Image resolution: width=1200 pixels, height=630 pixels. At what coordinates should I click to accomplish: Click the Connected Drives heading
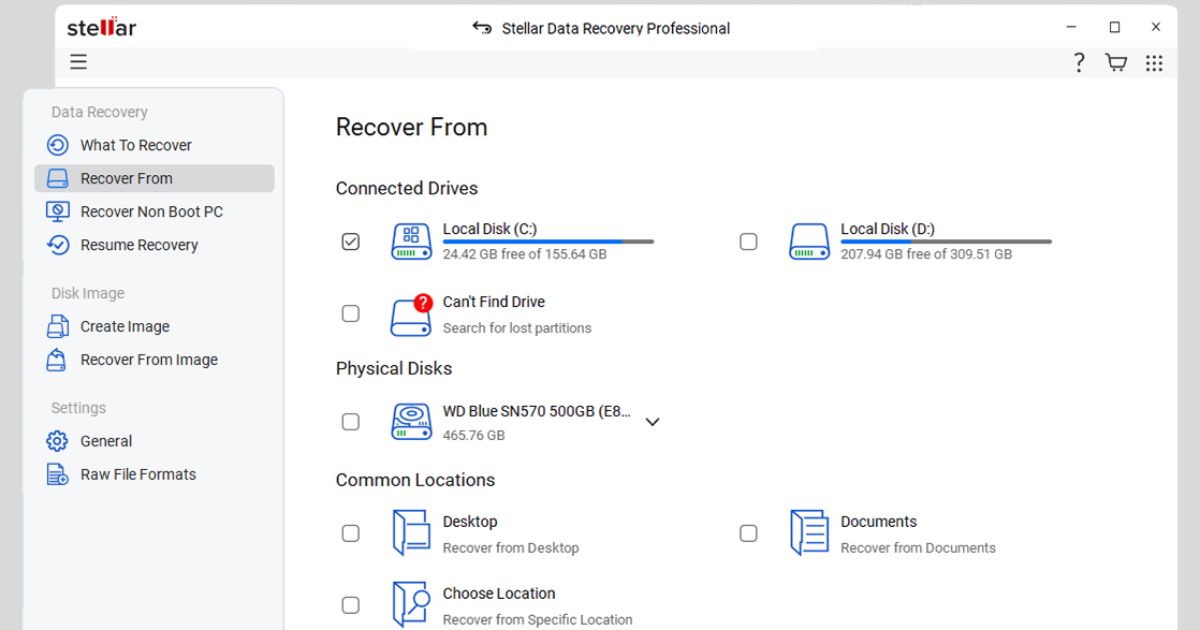pos(407,188)
